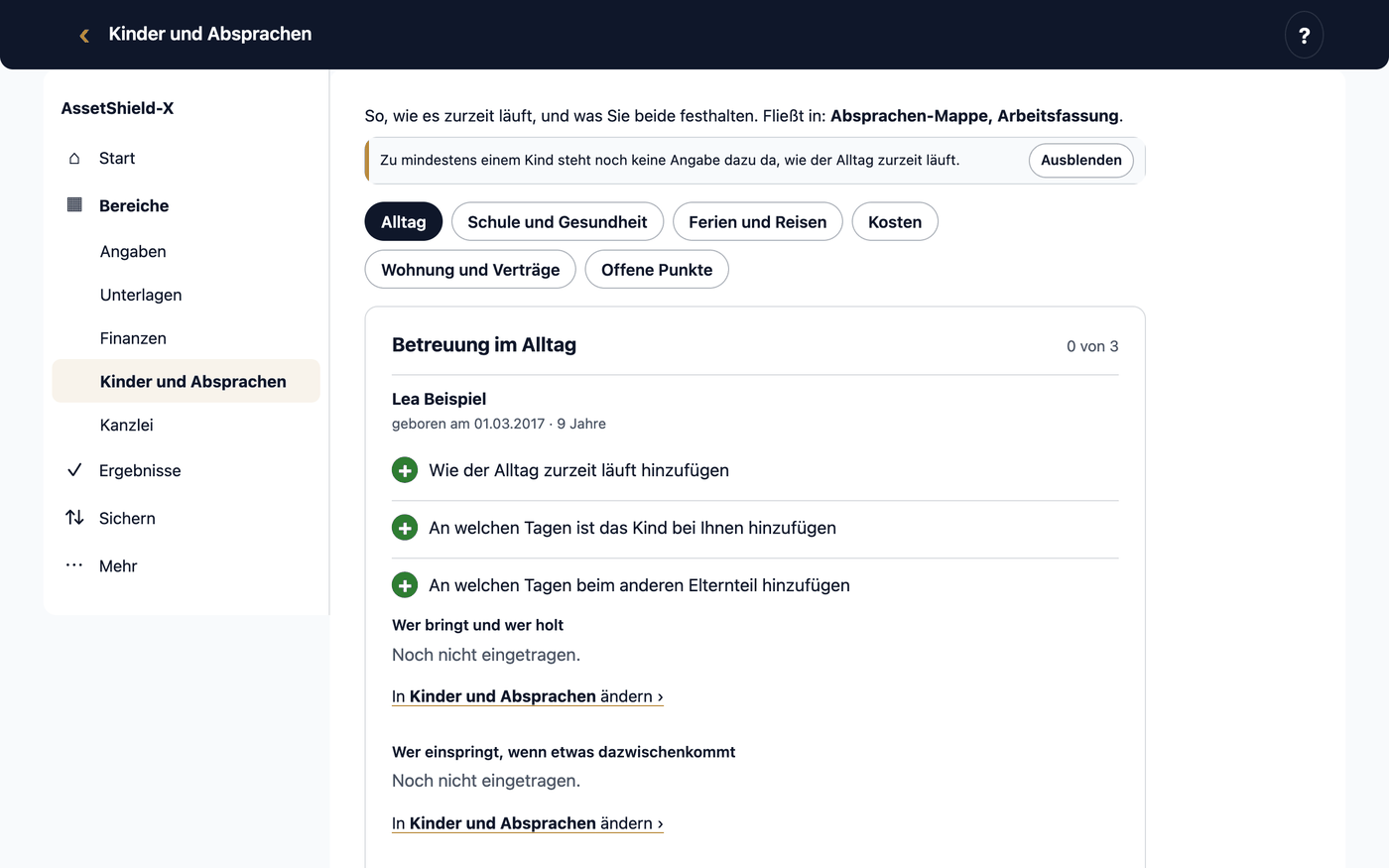Click the Ergebnisse checkmark icon
This screenshot has width=1389, height=868.
(x=74, y=470)
